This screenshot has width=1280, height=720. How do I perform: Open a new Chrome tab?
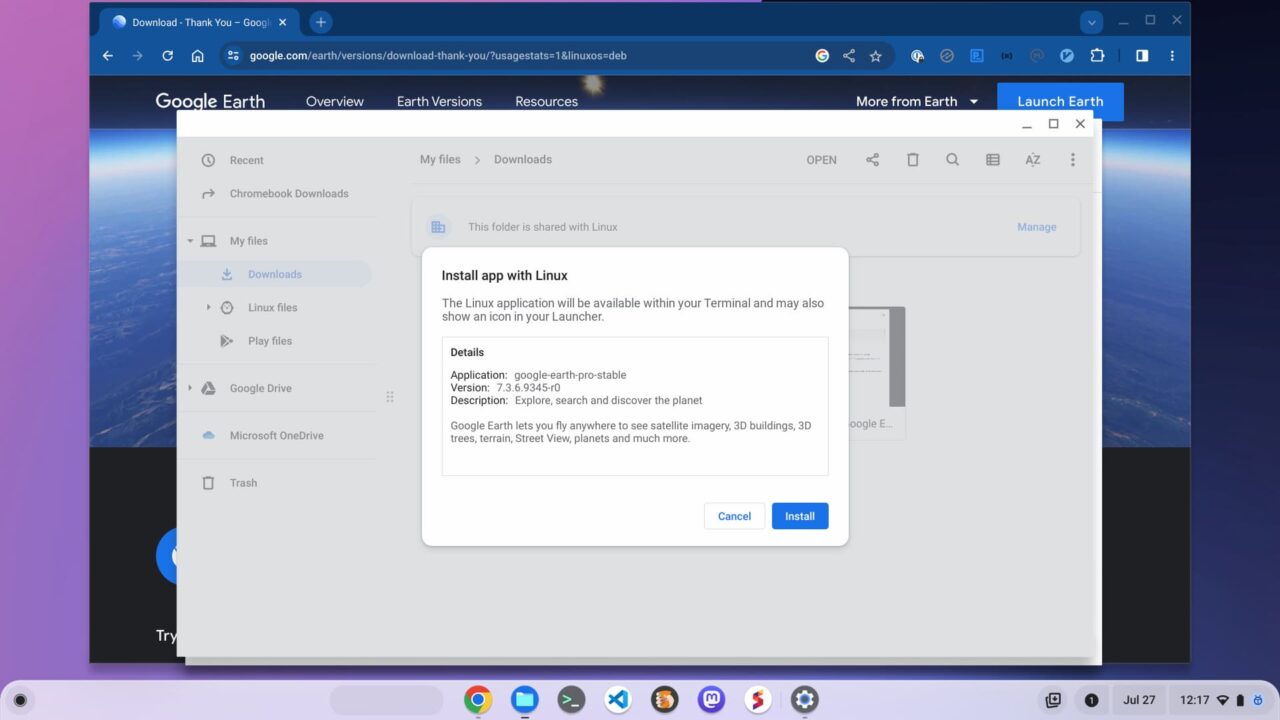pos(320,22)
